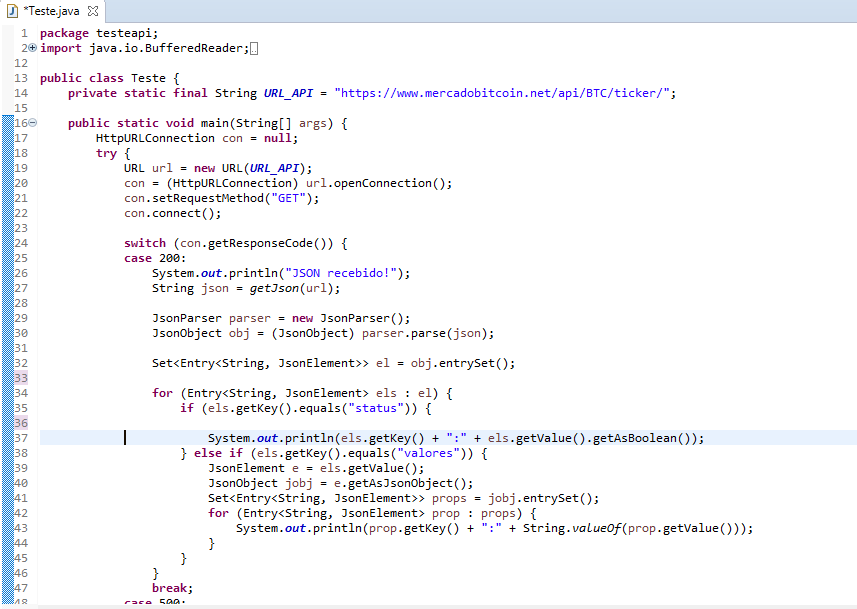This screenshot has width=857, height=609.
Task: Click 'JsonElement e = els.getValue();' line
Action: tap(316, 469)
